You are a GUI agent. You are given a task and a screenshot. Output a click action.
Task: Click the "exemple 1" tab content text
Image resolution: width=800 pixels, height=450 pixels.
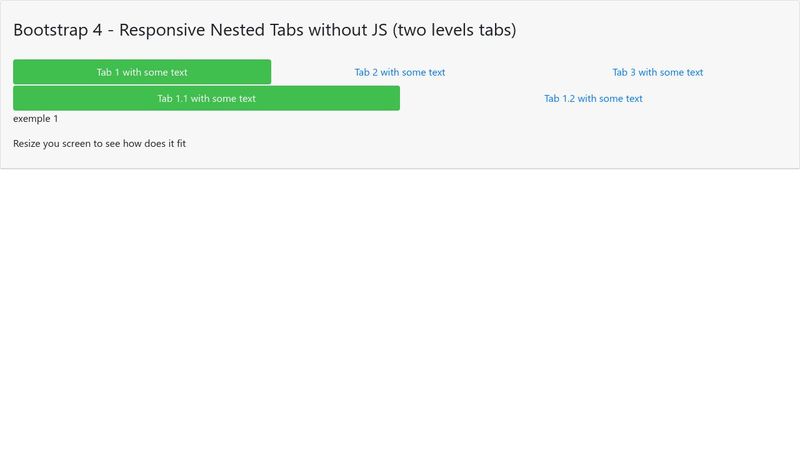[36, 119]
